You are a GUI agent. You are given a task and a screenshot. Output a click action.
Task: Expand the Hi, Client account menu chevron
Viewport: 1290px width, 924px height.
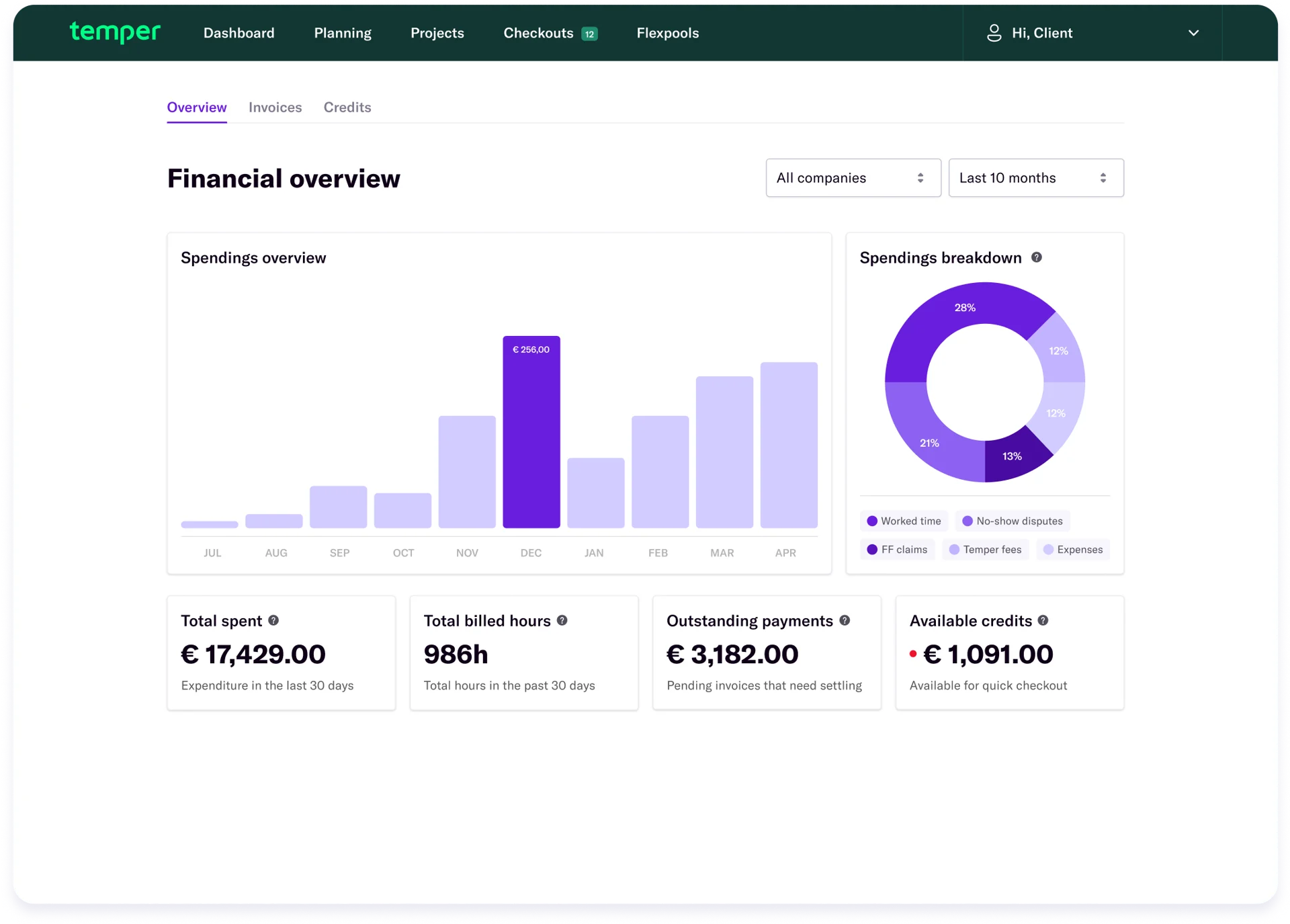tap(1193, 33)
